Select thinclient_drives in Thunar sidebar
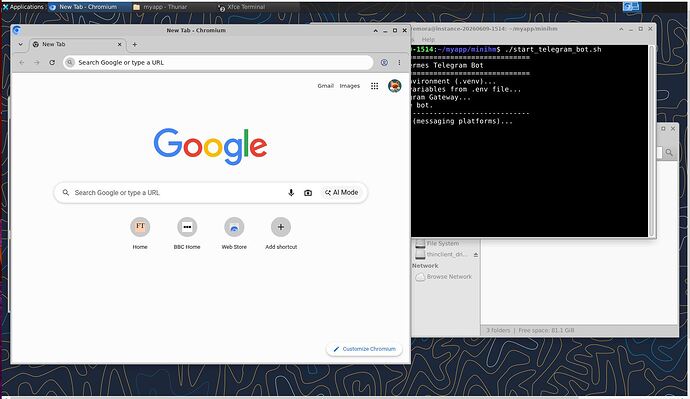The image size is (690, 399). [446, 254]
